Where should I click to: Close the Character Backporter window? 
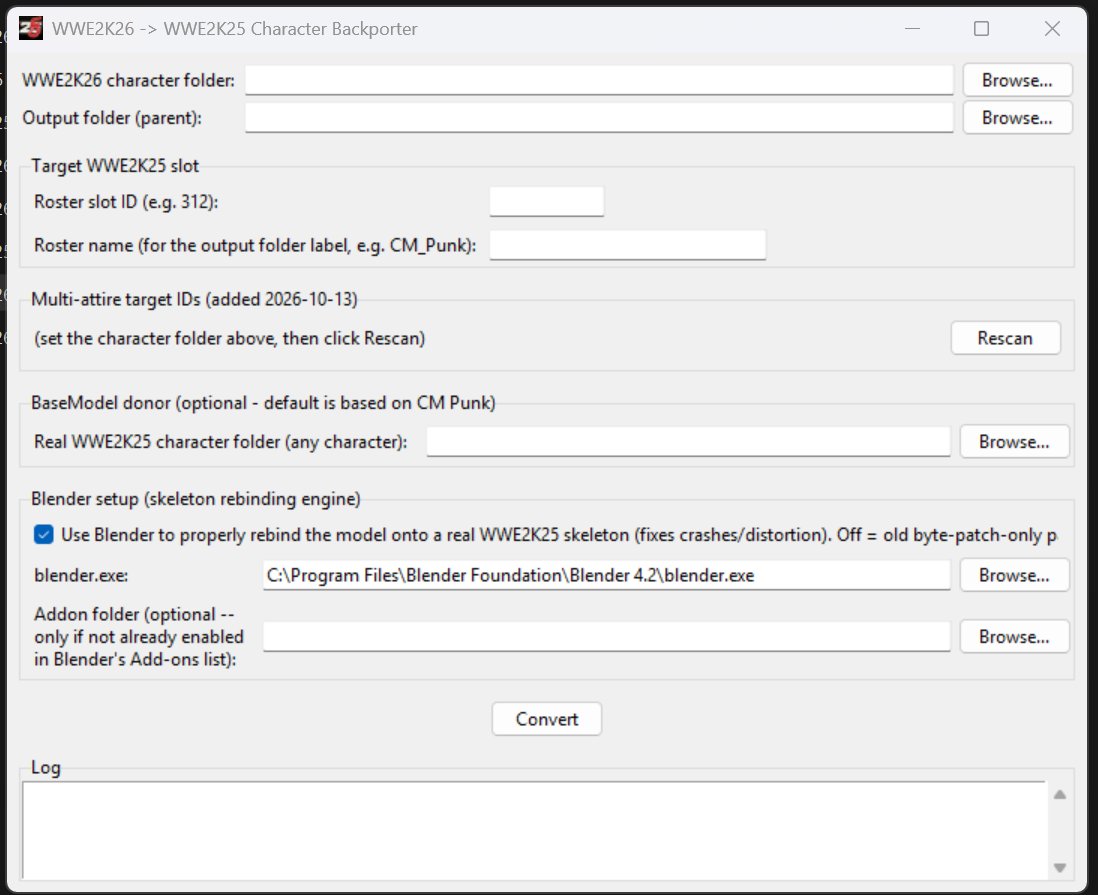click(x=1052, y=29)
